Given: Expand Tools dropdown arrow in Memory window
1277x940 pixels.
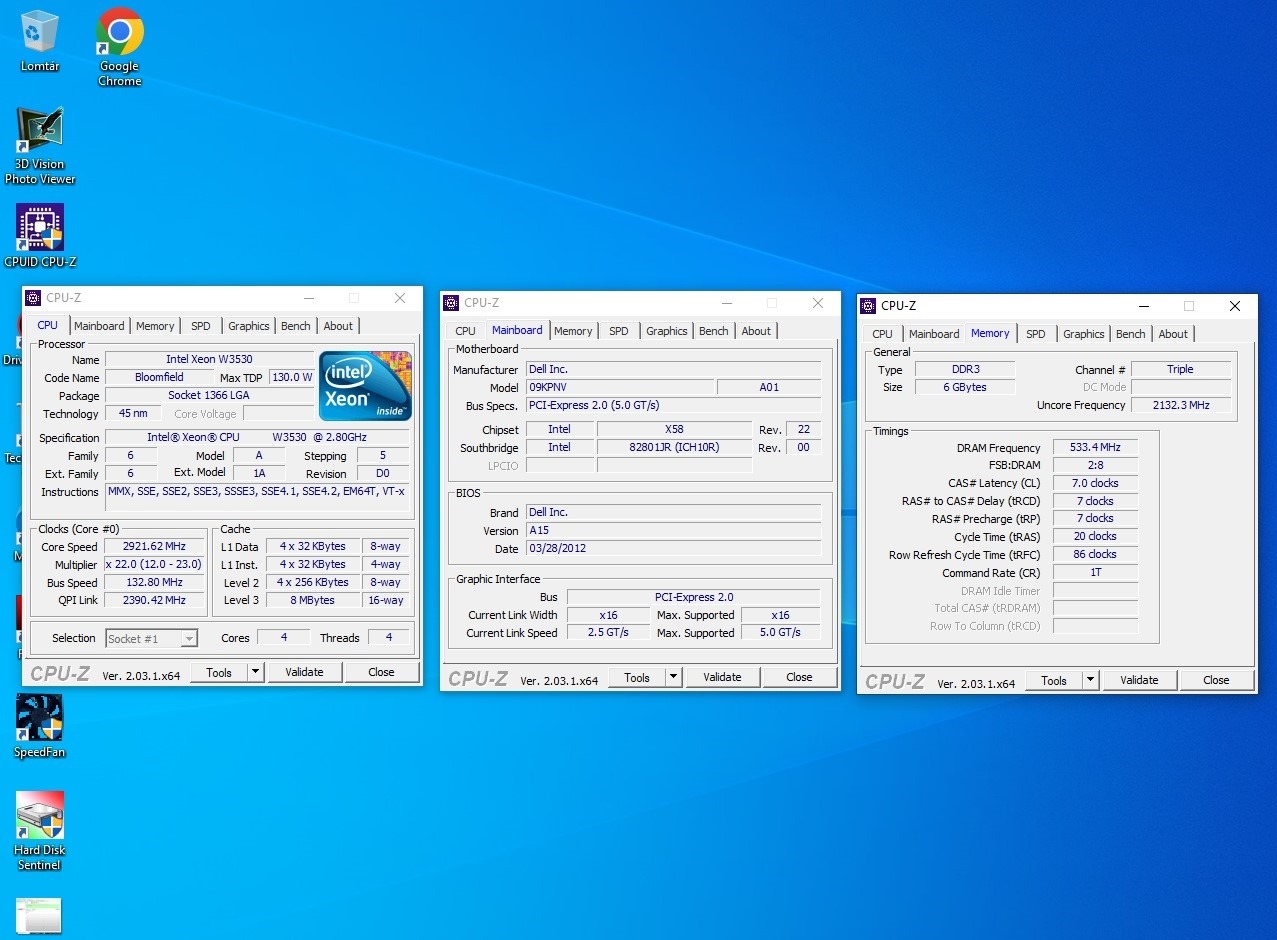Looking at the screenshot, I should coord(1091,681).
